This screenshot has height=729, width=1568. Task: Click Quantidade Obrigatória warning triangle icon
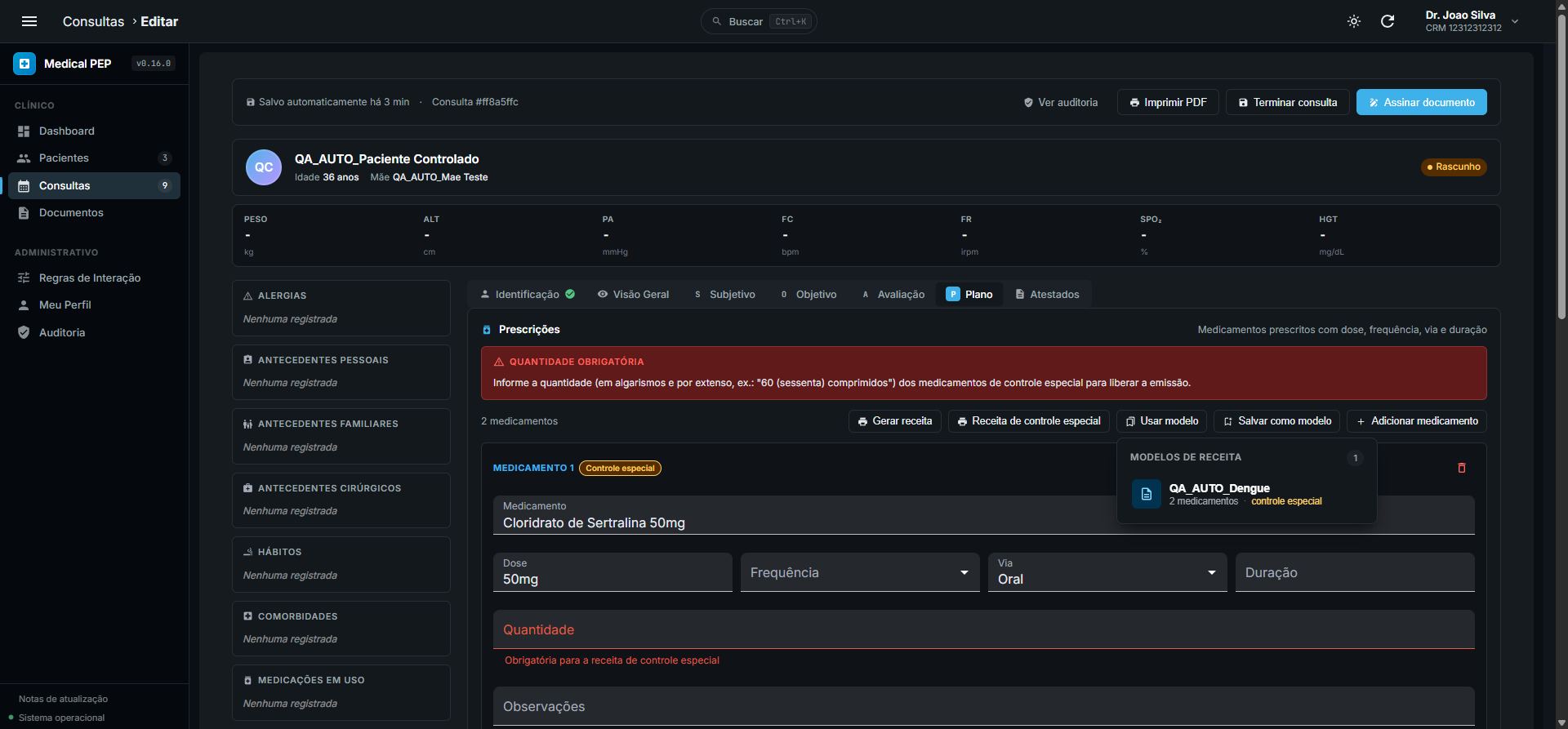(x=499, y=362)
